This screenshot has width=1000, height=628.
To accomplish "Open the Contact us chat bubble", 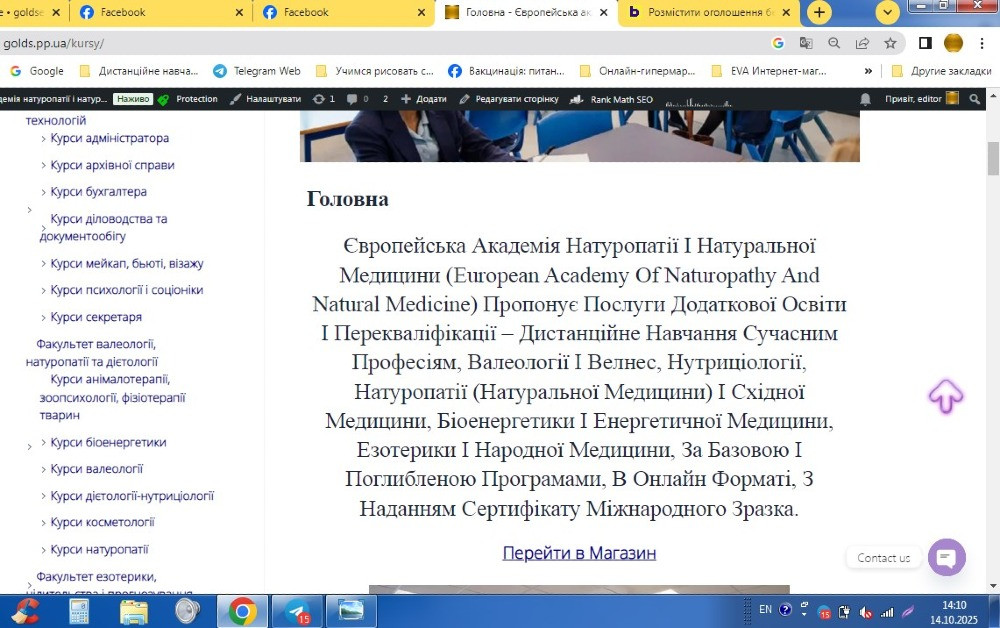I will [946, 557].
